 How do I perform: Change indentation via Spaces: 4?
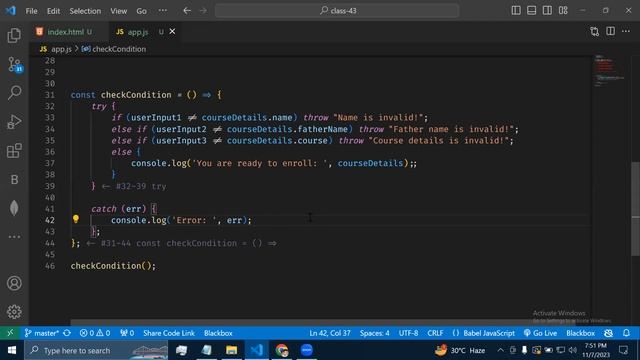[x=374, y=333]
